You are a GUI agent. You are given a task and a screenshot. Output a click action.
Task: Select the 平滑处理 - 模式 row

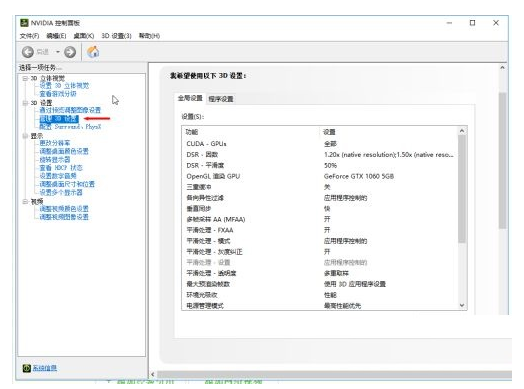coord(319,241)
